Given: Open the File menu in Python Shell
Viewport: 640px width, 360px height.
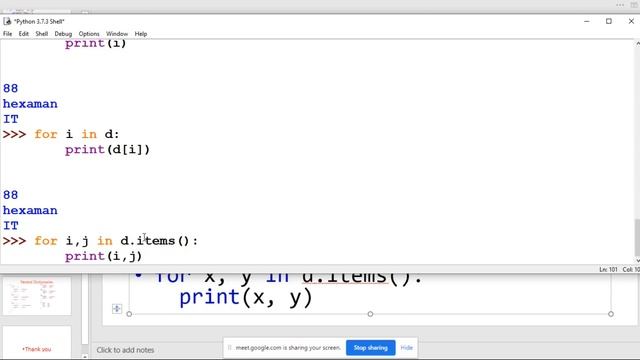Looking at the screenshot, I should [x=7, y=34].
